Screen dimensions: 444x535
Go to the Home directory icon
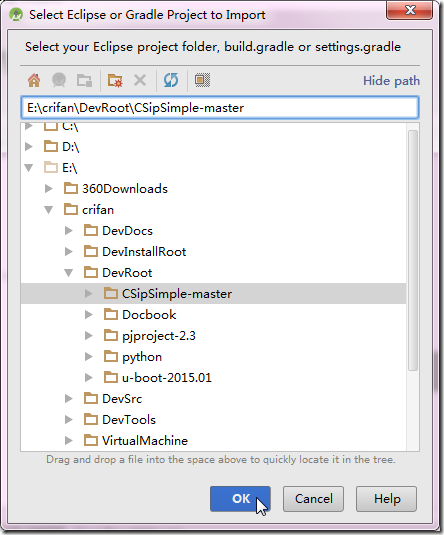(x=34, y=81)
